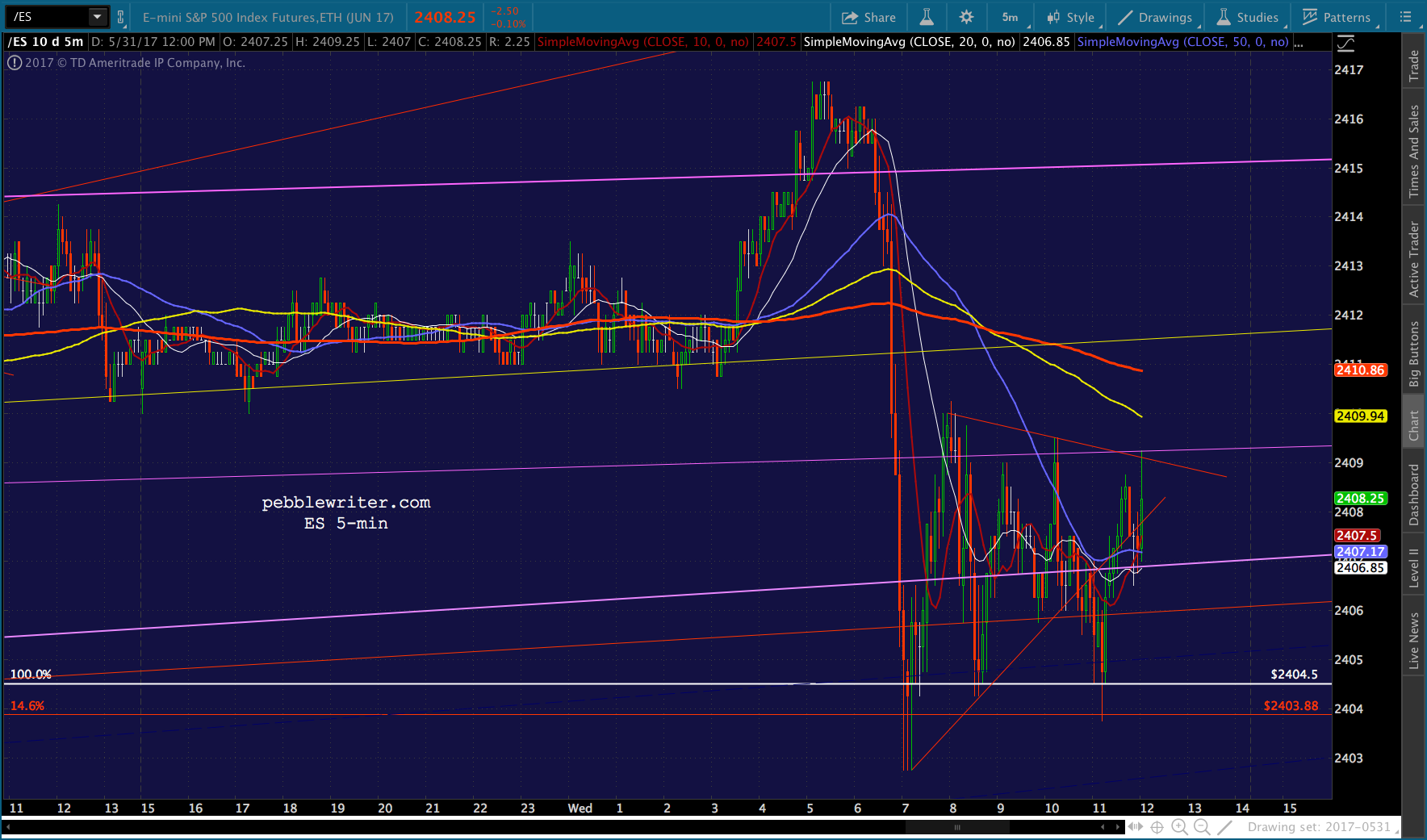Open the Drawing set 2017-0531 dropdown
Image resolution: width=1427 pixels, height=840 pixels.
pos(1322,827)
